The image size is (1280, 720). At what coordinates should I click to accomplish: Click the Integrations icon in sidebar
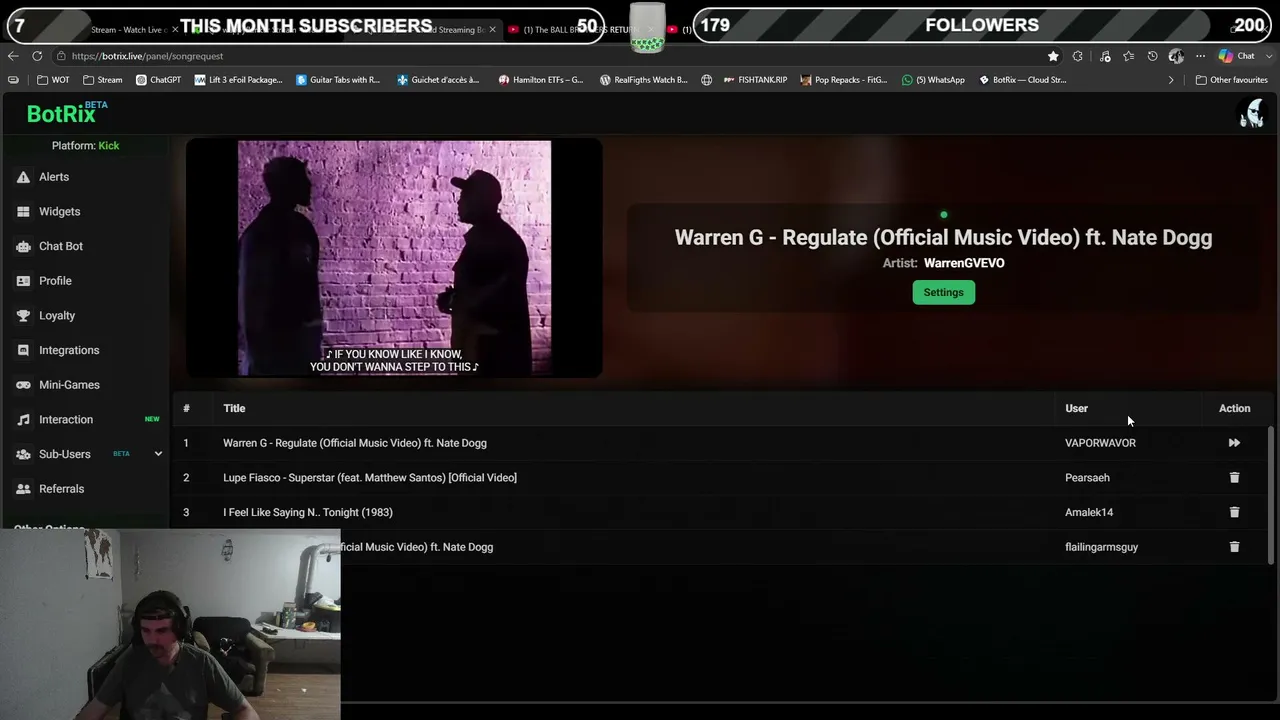coord(23,350)
